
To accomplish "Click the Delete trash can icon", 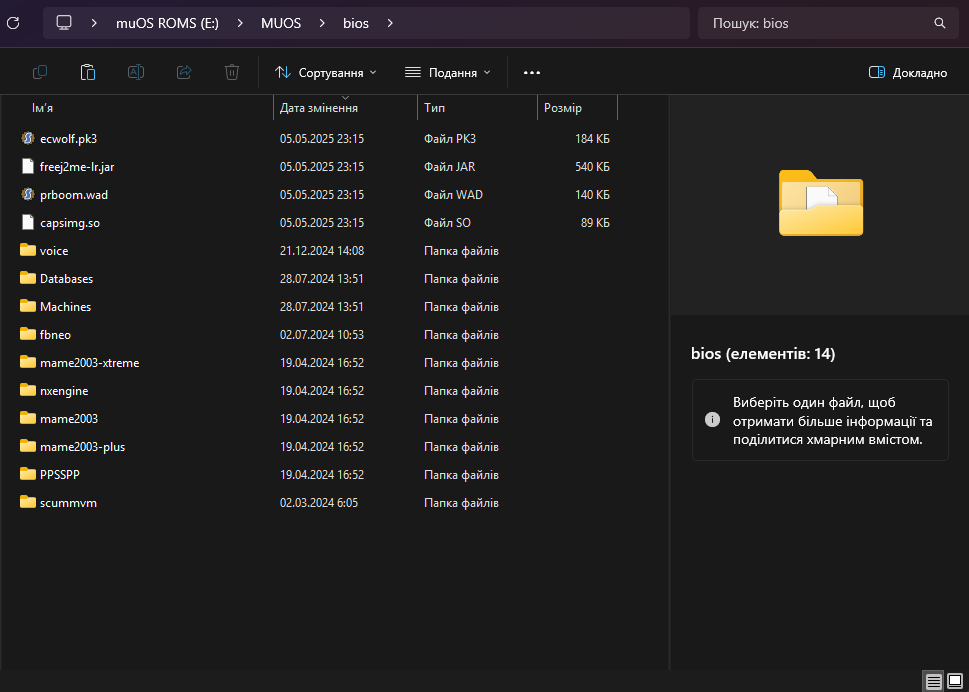I will (232, 72).
